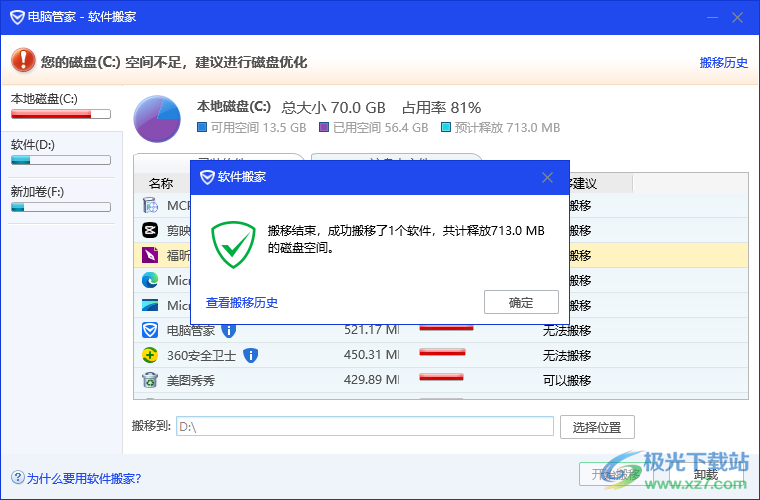Close the 电脑管家 main window

click(738, 17)
